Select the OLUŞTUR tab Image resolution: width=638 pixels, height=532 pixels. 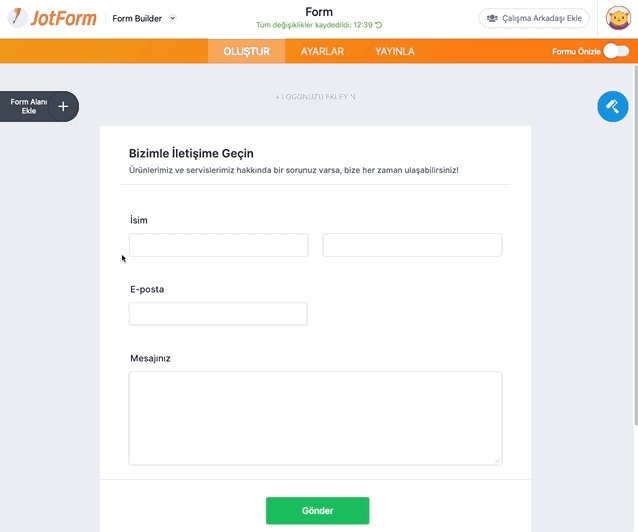(247, 51)
